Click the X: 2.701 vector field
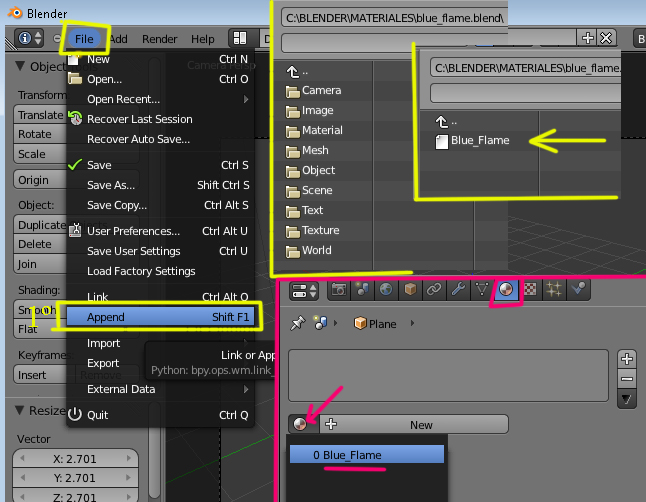Screen dimensions: 646x502 [x=75, y=458]
